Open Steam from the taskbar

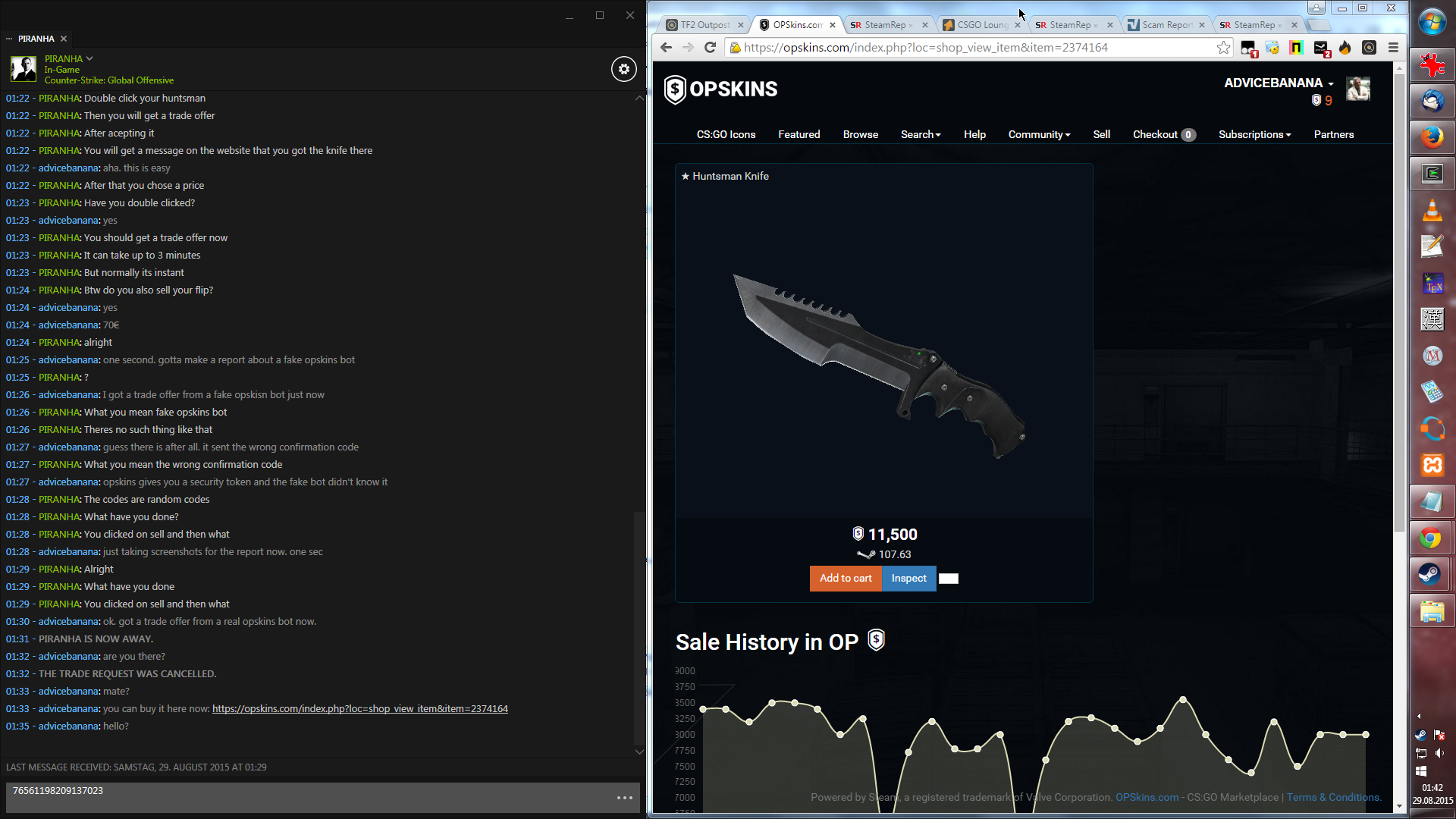coord(1431,575)
